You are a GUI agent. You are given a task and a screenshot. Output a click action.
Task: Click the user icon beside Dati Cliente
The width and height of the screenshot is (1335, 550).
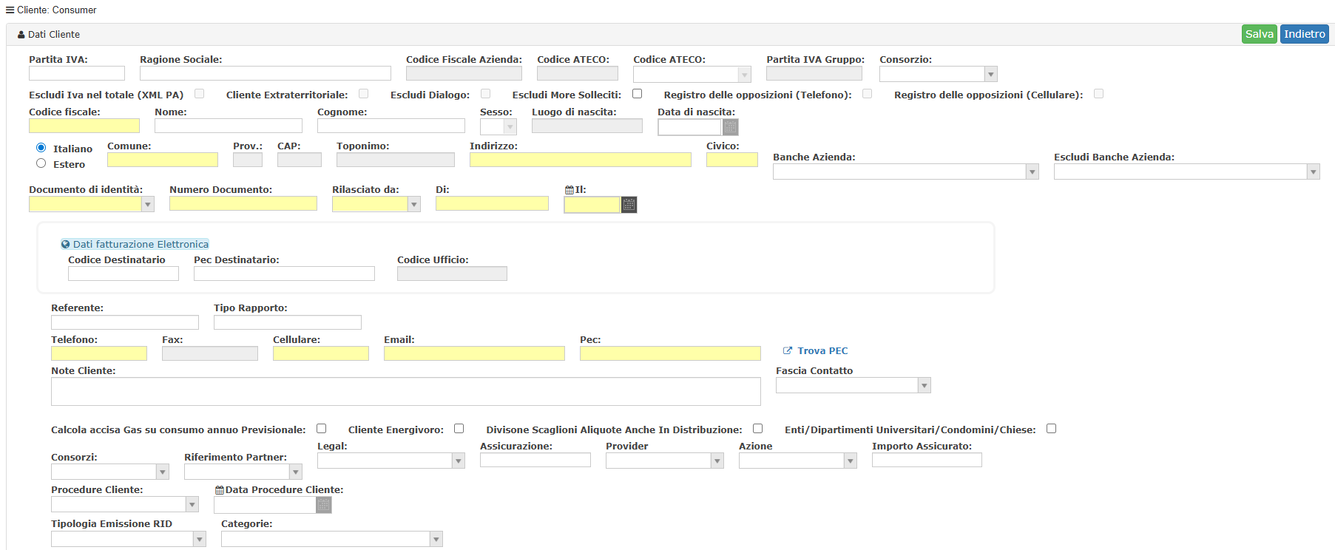pos(21,34)
